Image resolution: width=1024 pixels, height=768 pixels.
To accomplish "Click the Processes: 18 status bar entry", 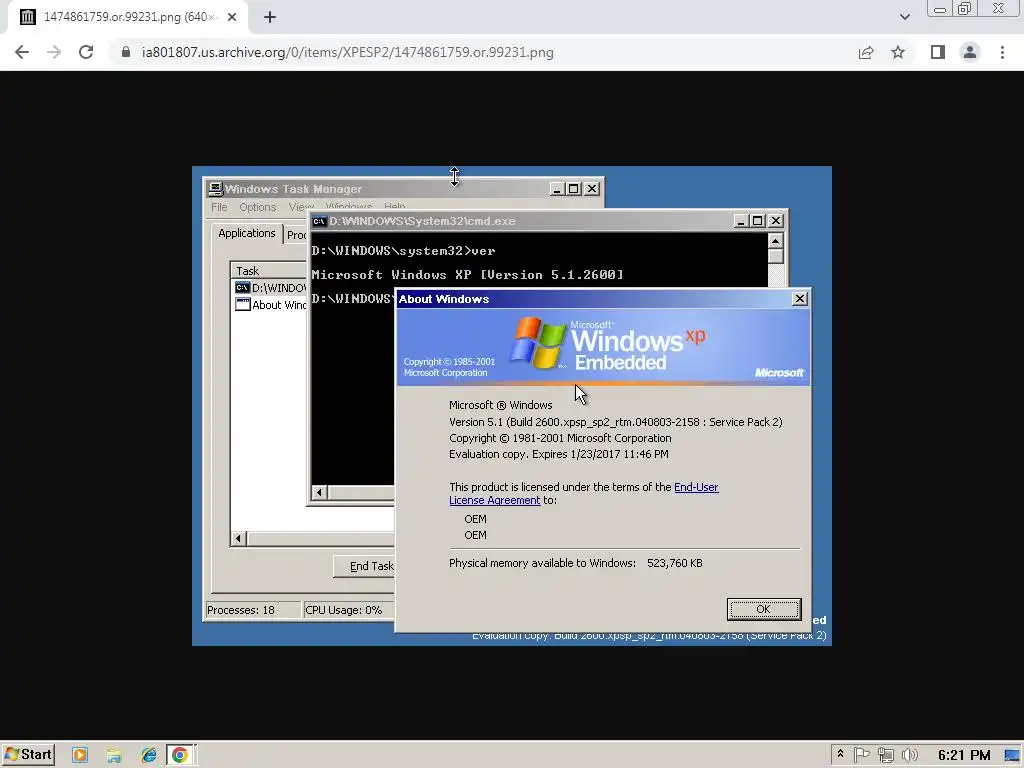I will pos(253,610).
